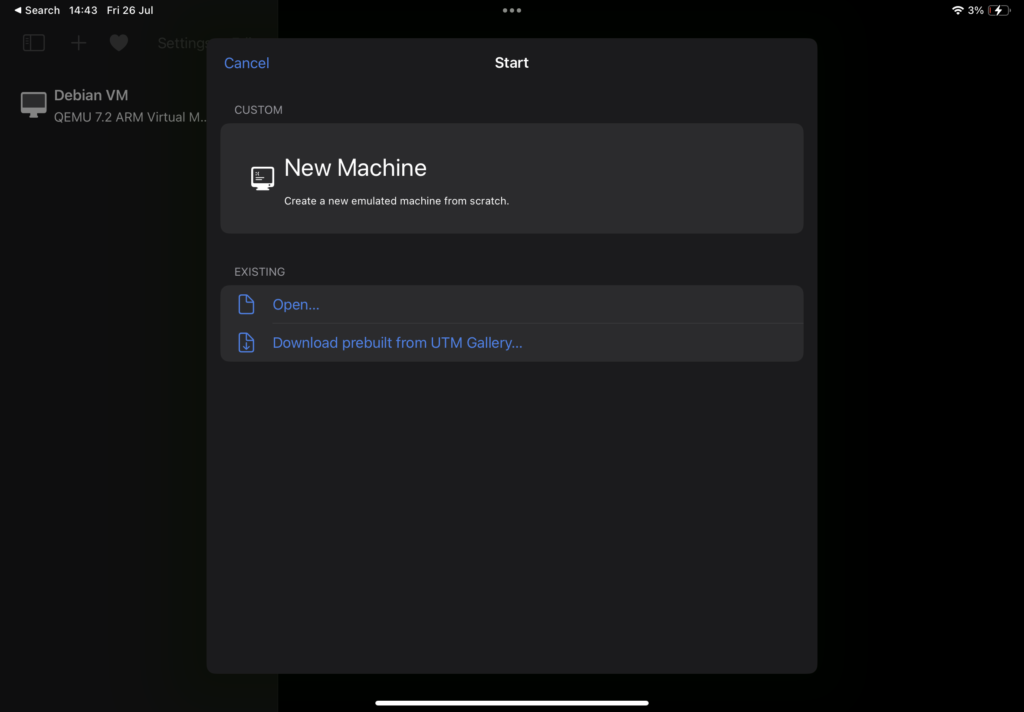The image size is (1024, 712).
Task: Click the New Machine terminal monitor icon
Action: pyautogui.click(x=262, y=178)
